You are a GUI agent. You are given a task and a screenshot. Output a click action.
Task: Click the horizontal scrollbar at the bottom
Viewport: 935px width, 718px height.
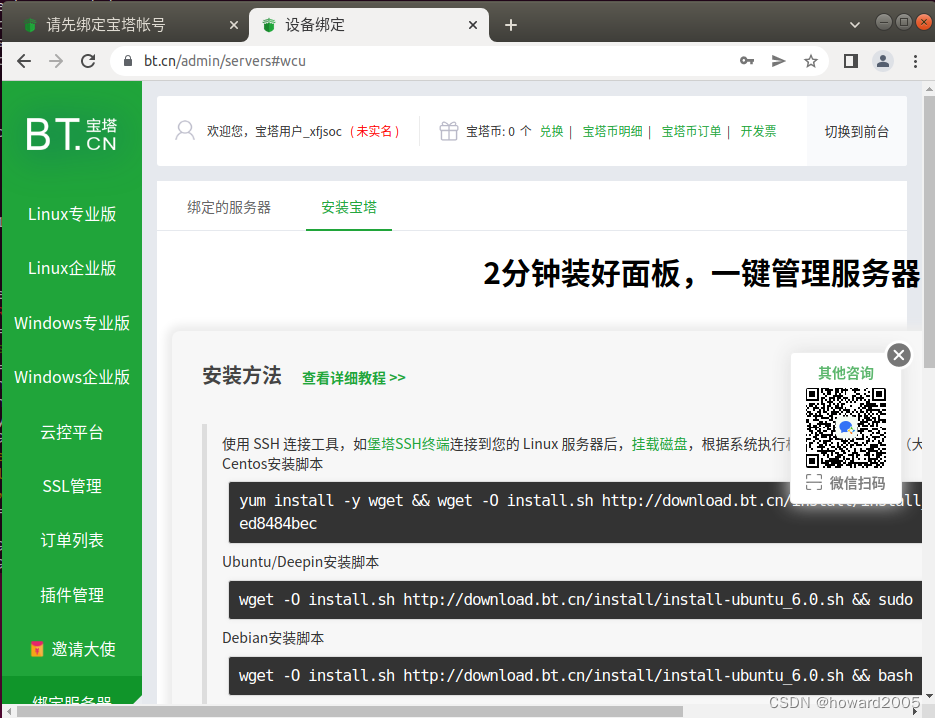tap(349, 712)
